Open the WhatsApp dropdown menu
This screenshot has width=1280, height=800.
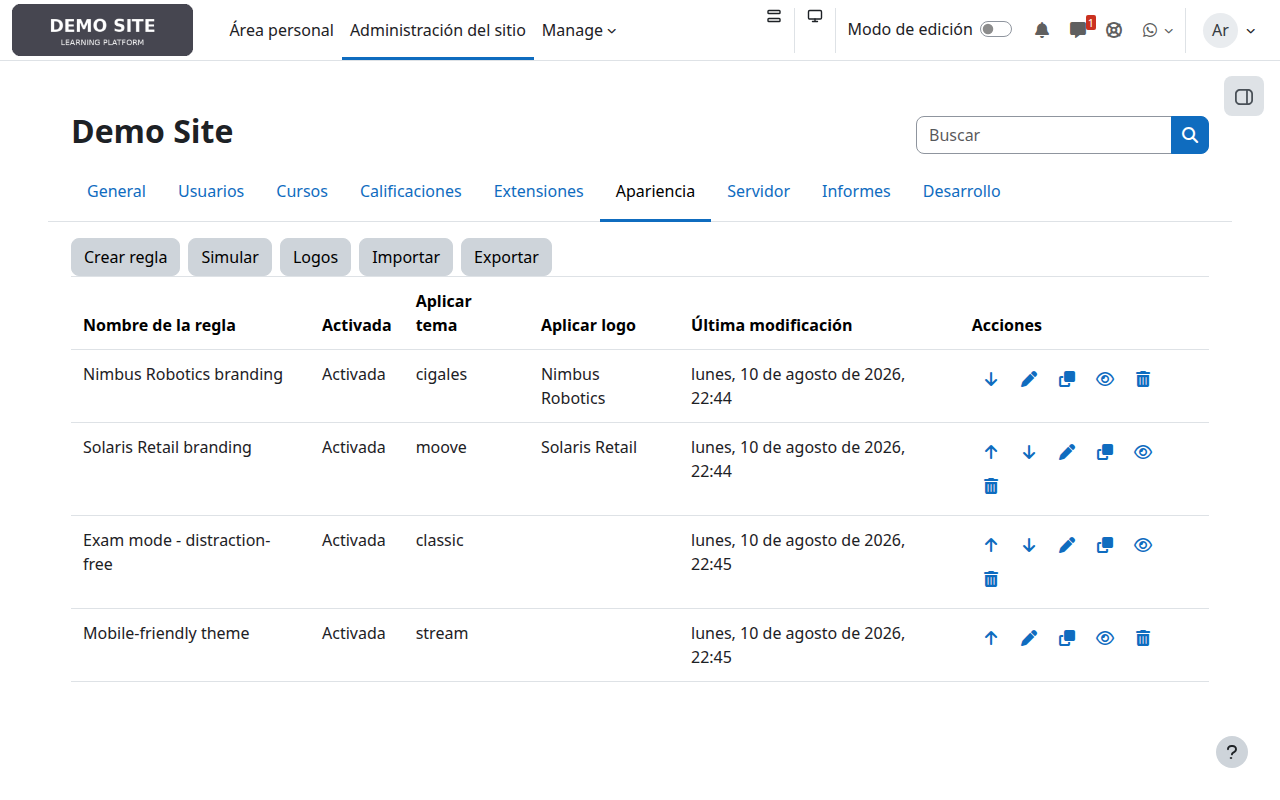click(1157, 30)
